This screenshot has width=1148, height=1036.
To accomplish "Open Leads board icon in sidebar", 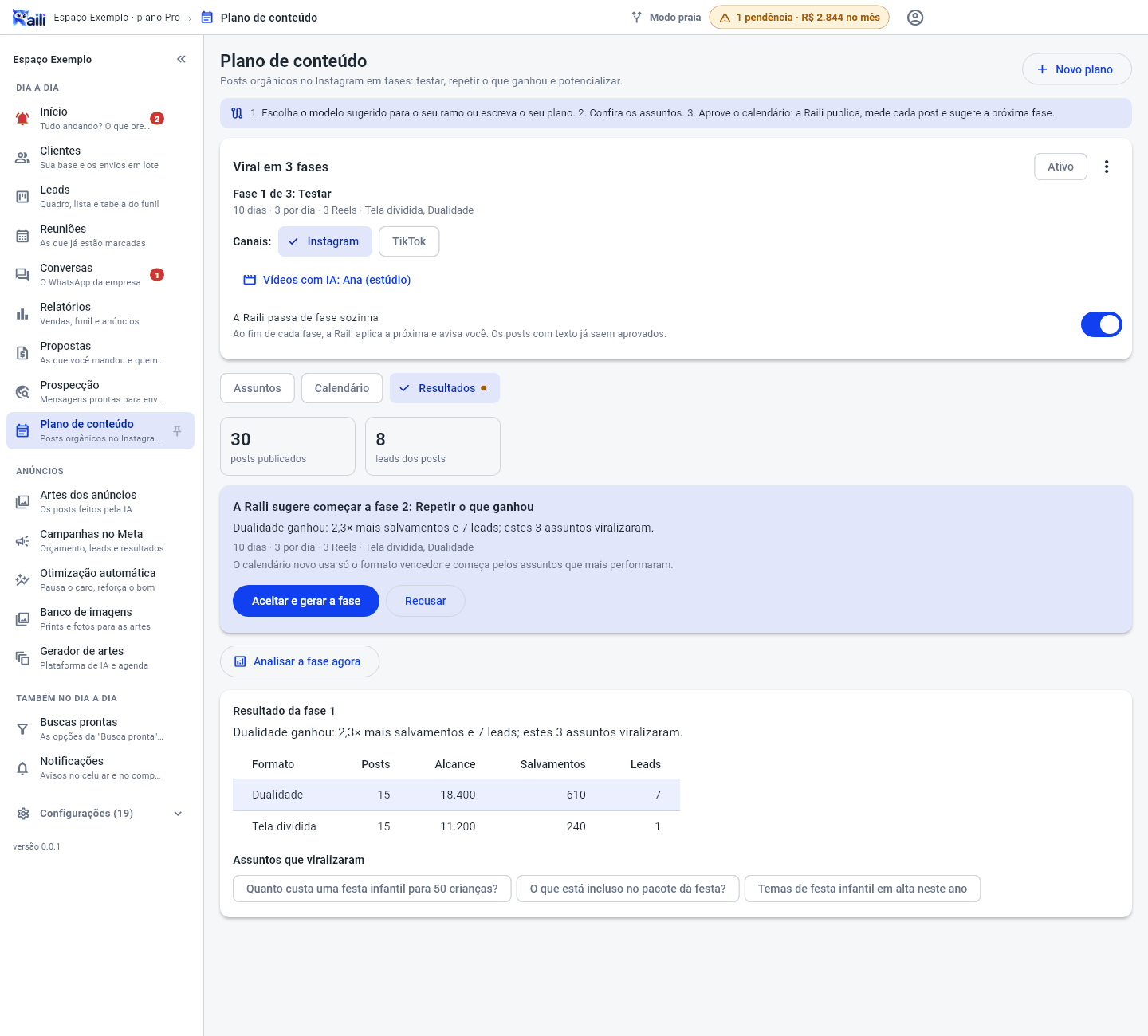I will tap(22, 197).
